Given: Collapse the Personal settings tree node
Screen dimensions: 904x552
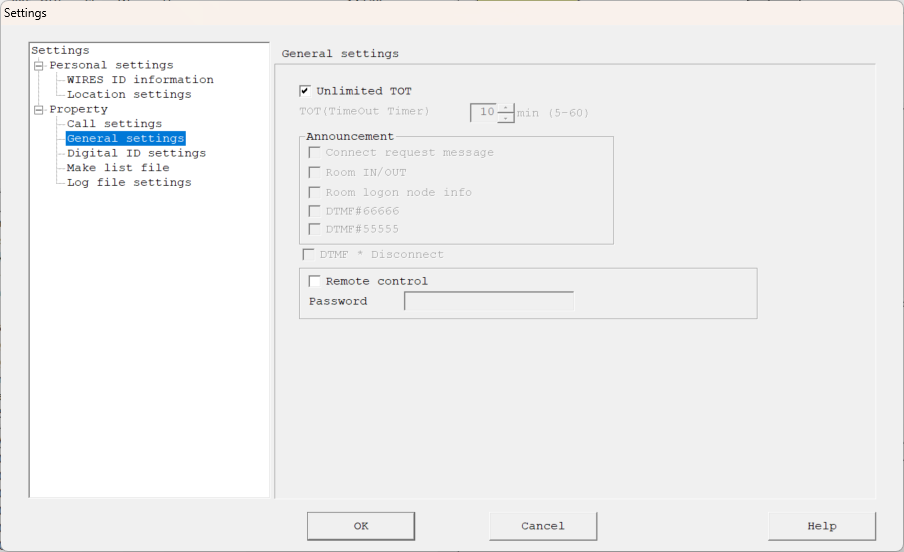Looking at the screenshot, I should [x=39, y=66].
